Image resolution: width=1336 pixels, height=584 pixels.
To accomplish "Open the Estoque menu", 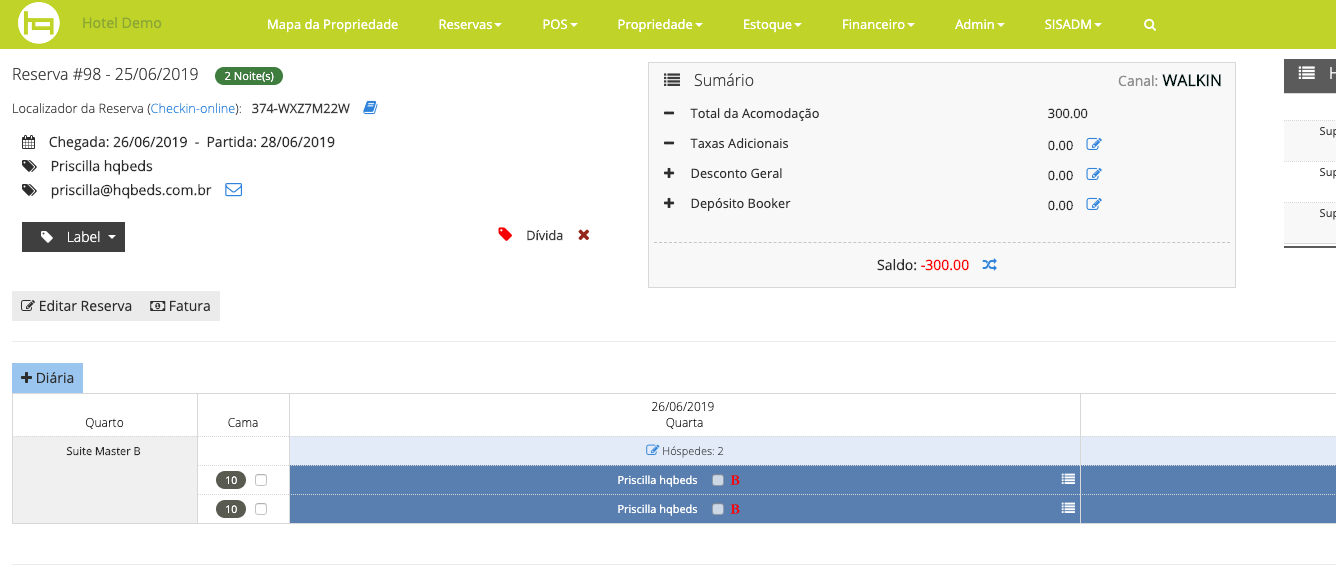I will (x=771, y=25).
